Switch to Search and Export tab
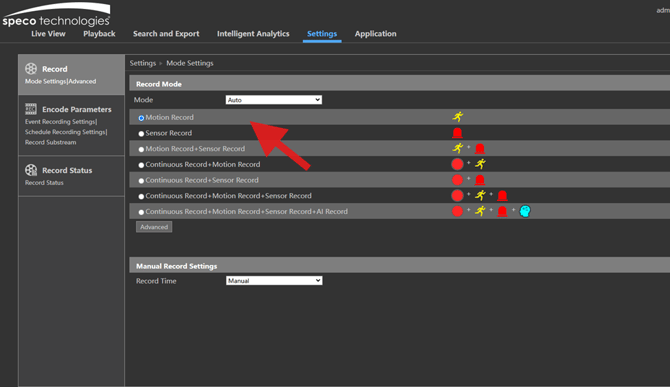Viewport: 670px width, 387px height. 166,34
